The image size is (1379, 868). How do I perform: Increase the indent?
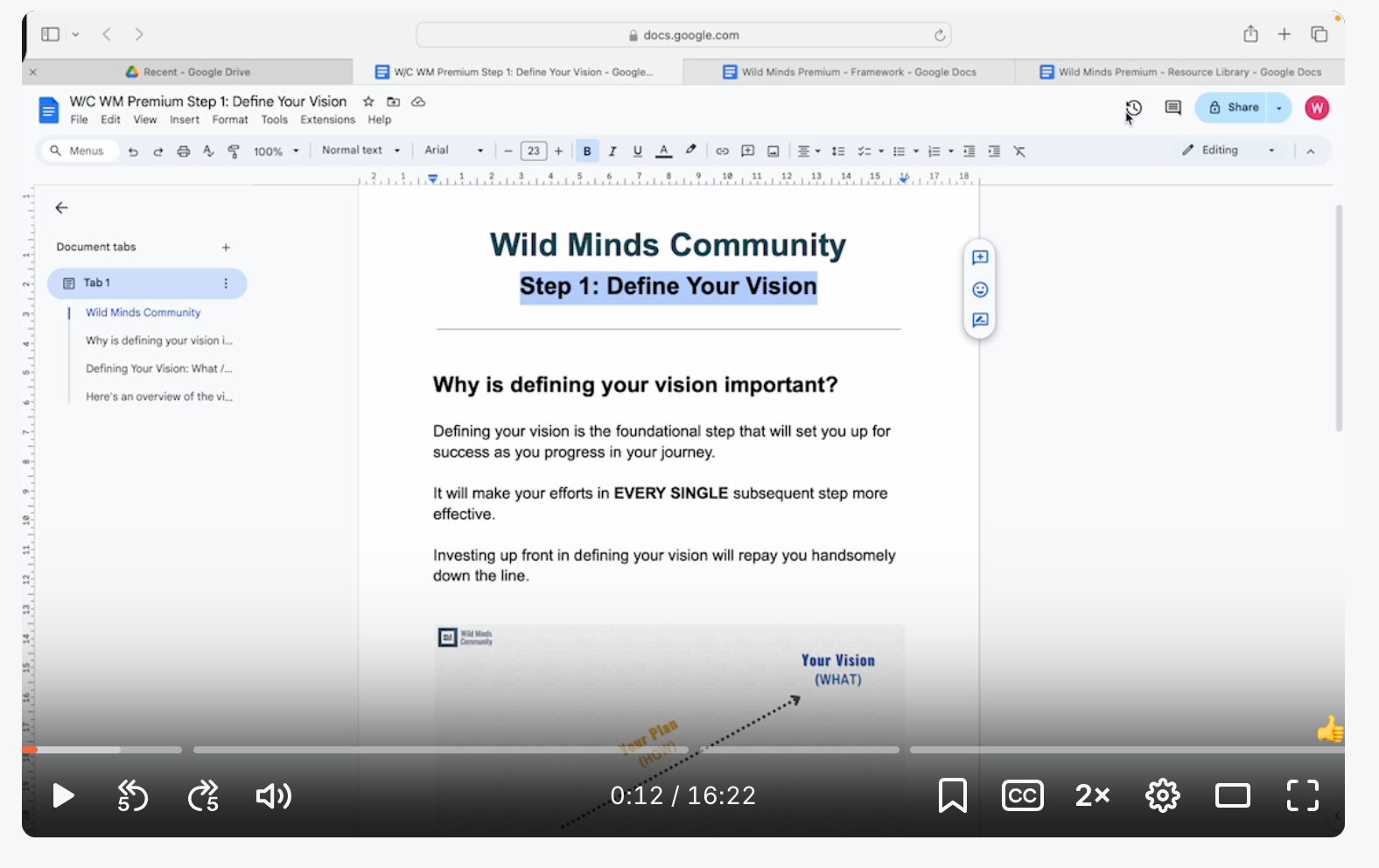[994, 151]
